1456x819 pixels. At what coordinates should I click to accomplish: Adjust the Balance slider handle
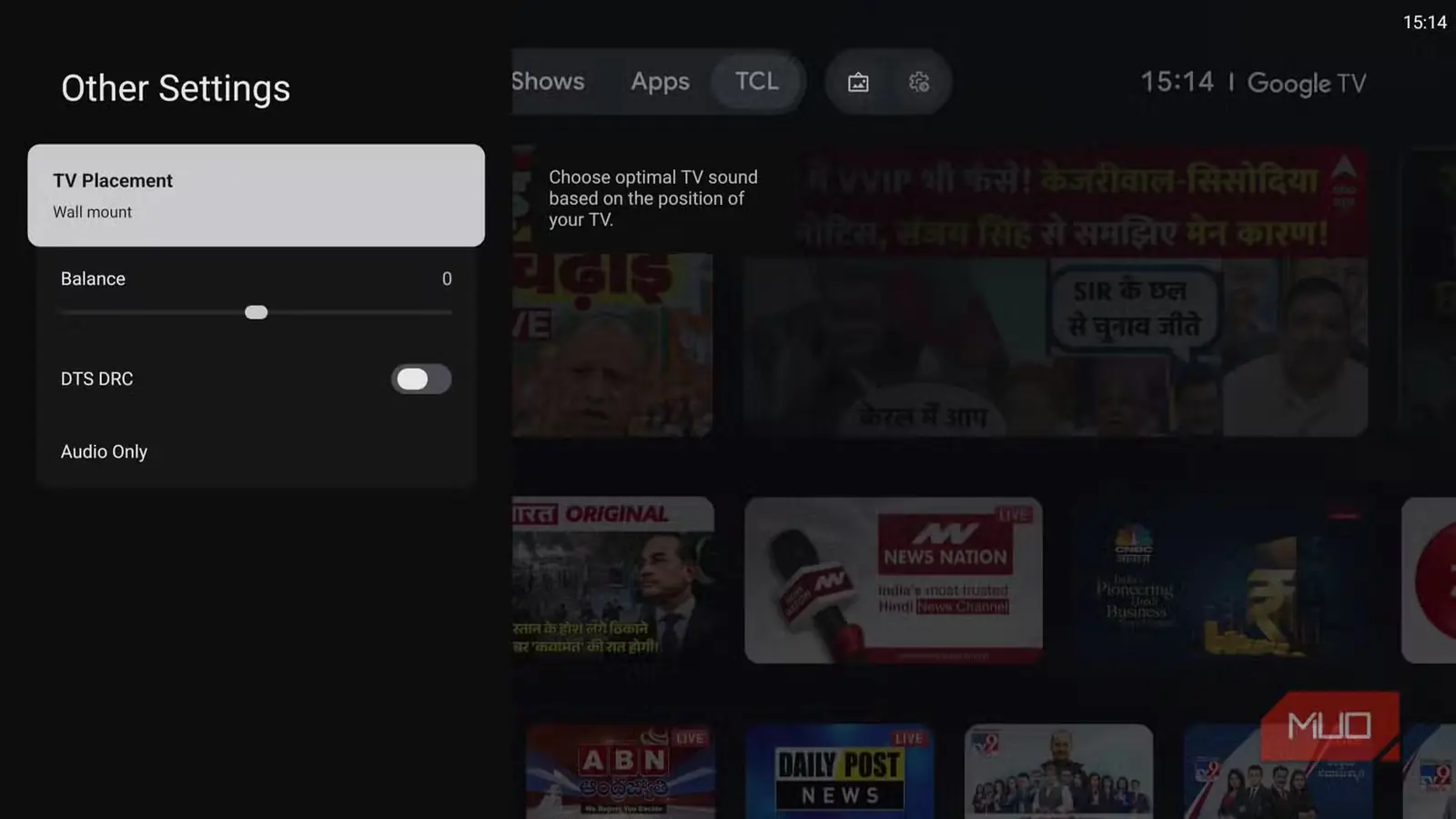click(257, 312)
